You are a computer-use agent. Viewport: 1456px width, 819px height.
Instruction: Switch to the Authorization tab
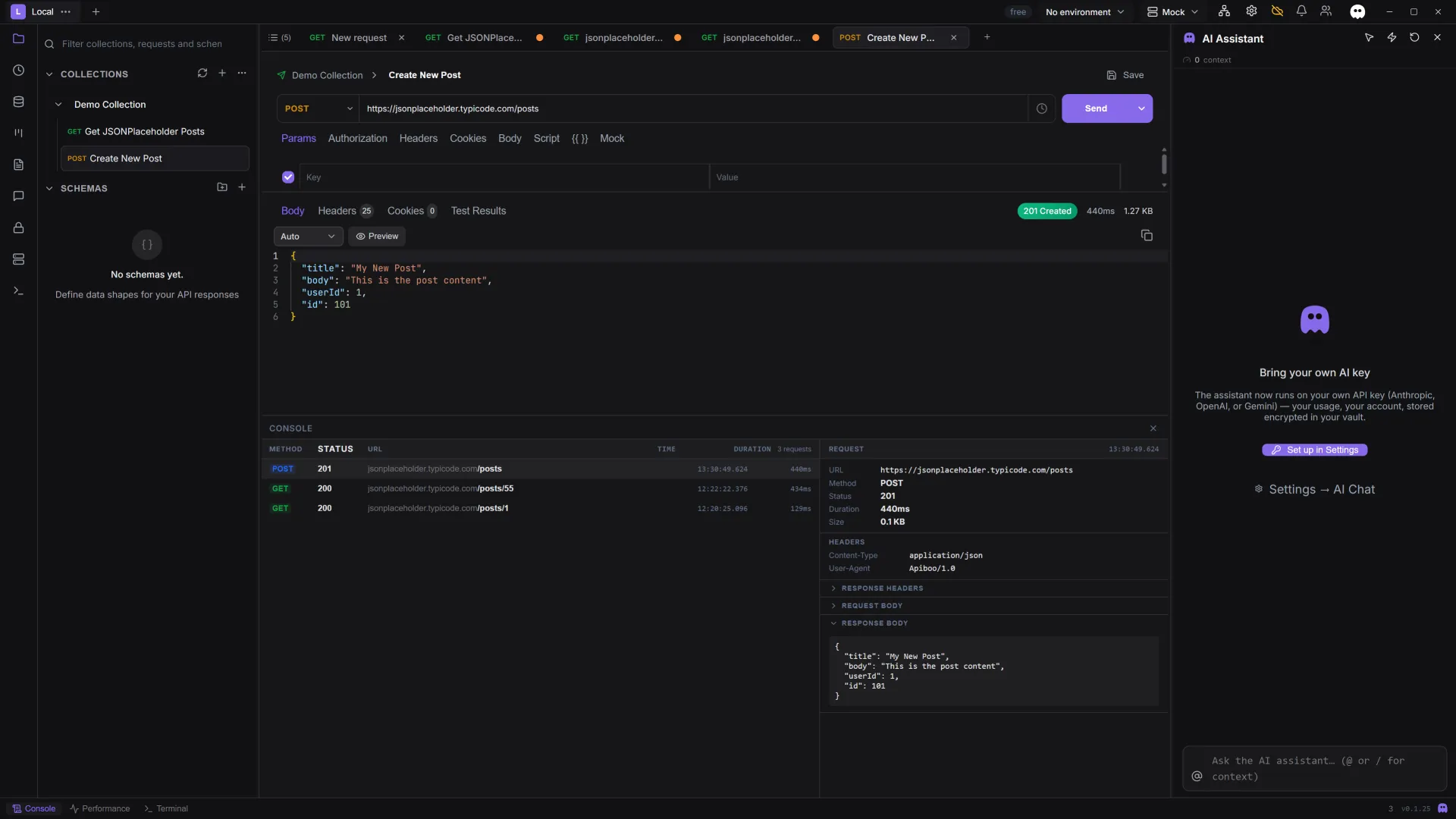tap(357, 139)
